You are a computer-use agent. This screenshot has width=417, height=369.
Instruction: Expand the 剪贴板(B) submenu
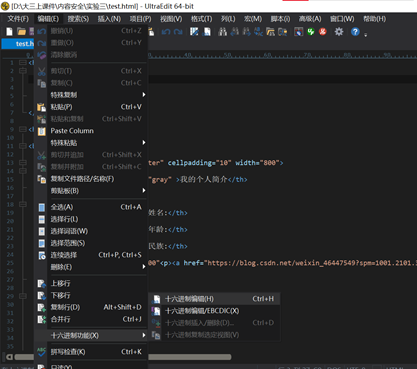(144, 191)
